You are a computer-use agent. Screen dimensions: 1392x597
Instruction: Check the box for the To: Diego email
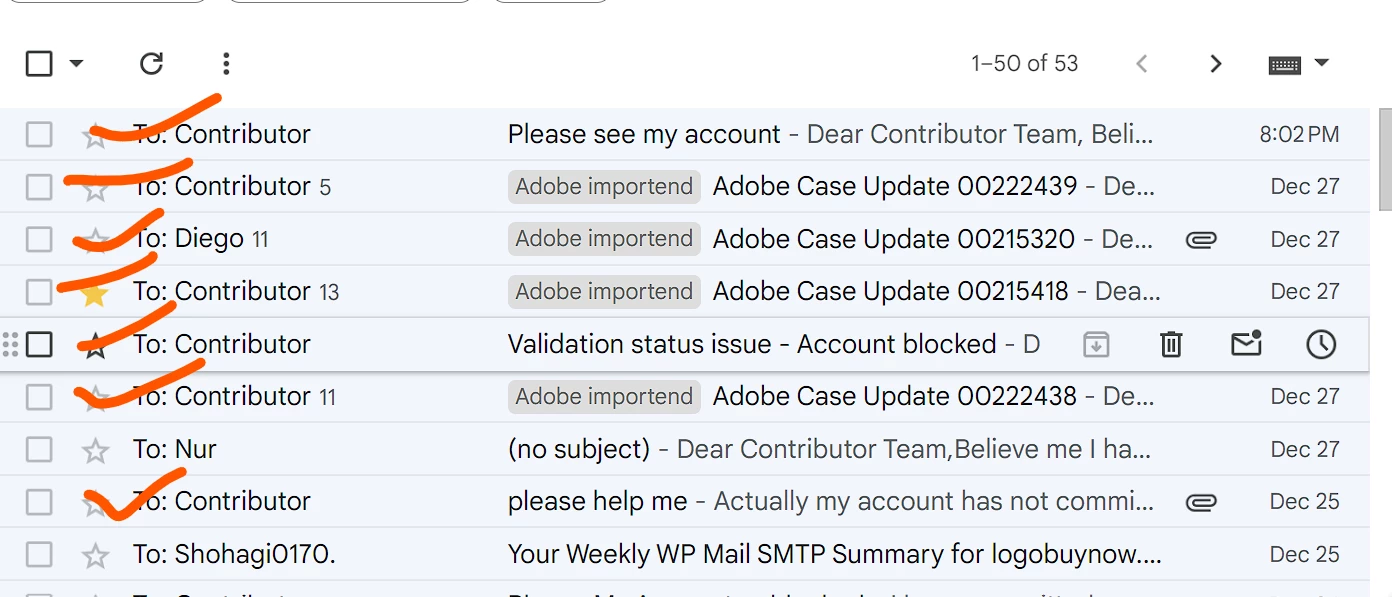click(39, 240)
